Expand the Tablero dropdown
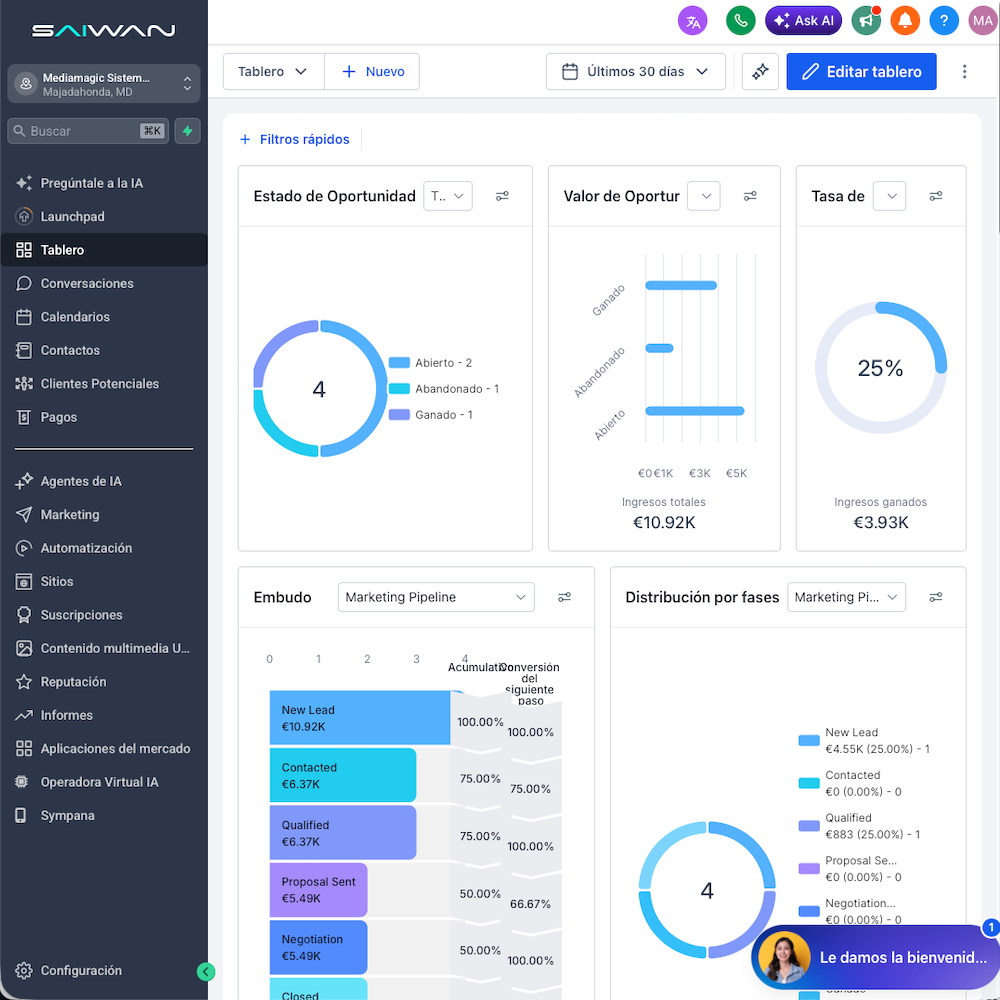 [x=274, y=71]
